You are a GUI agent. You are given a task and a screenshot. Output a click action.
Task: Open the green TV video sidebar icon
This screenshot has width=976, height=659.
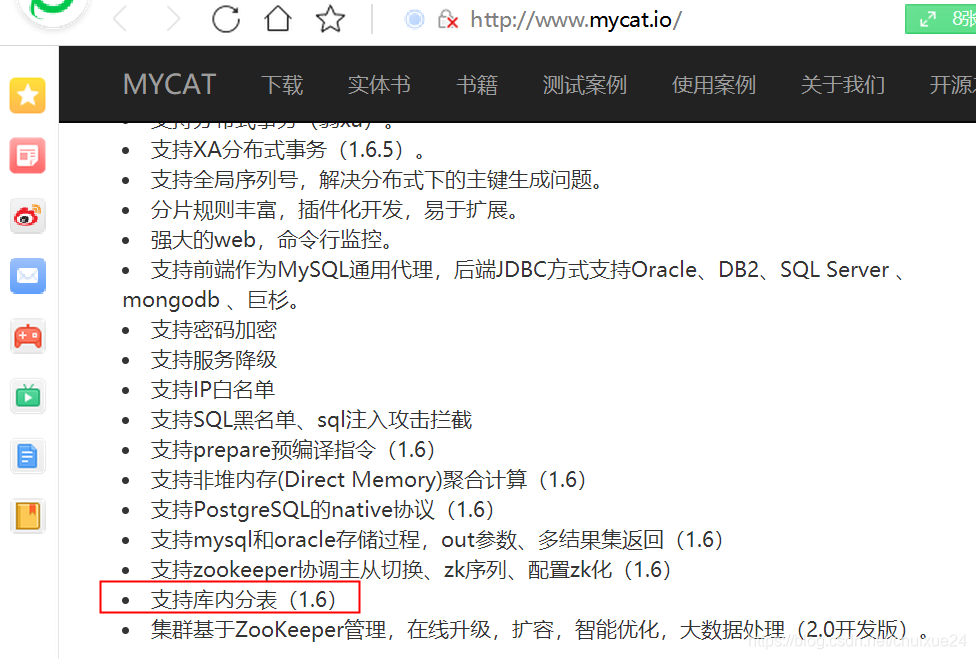point(27,396)
